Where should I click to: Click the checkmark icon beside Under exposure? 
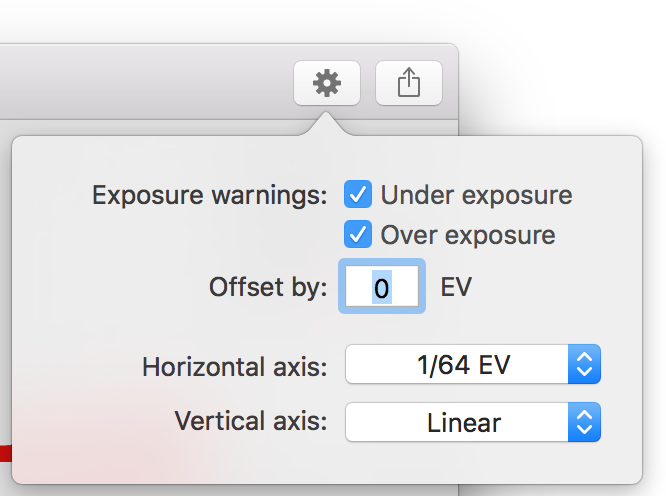(358, 194)
